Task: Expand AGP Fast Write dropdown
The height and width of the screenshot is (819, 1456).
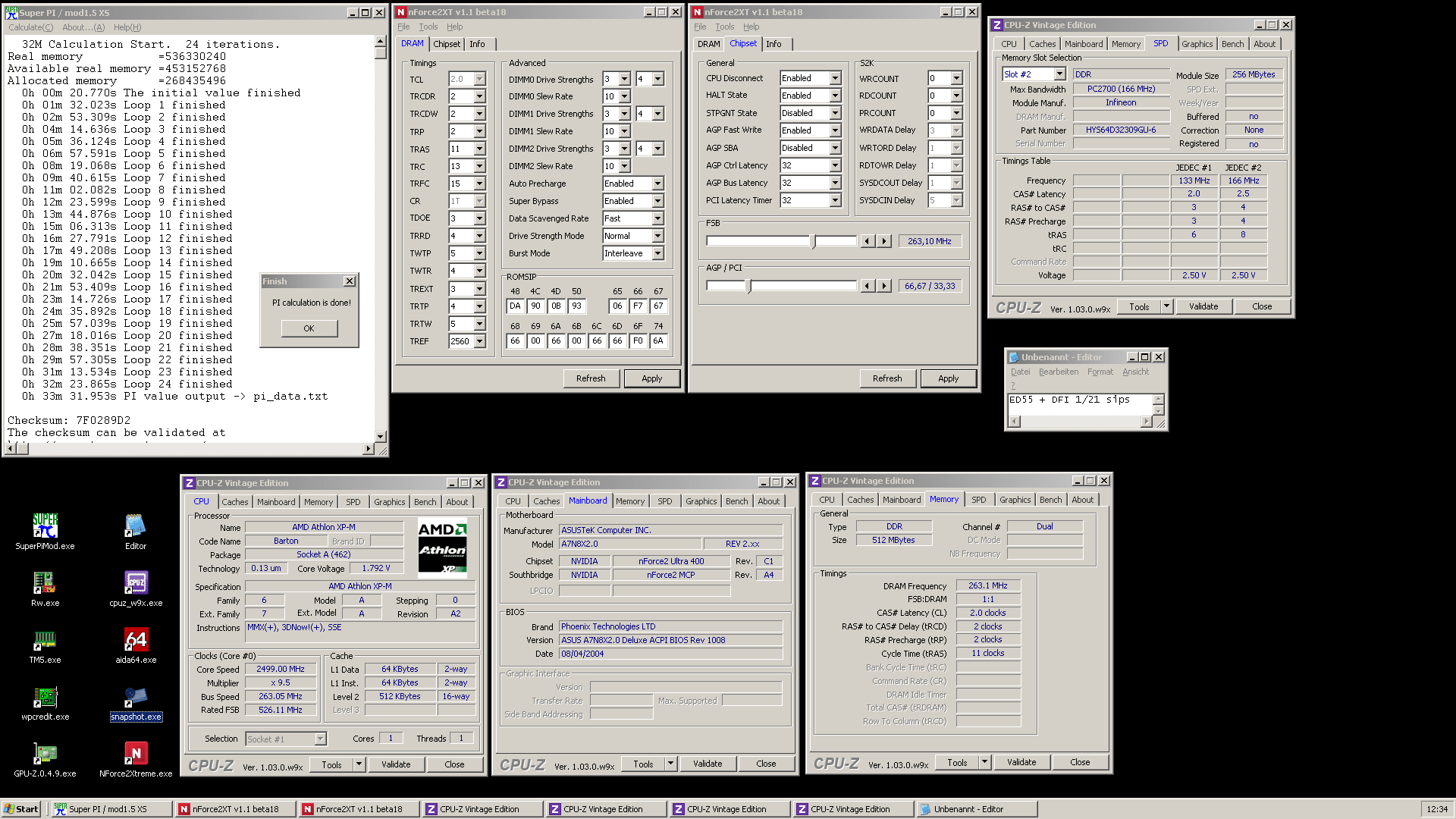Action: coord(835,130)
